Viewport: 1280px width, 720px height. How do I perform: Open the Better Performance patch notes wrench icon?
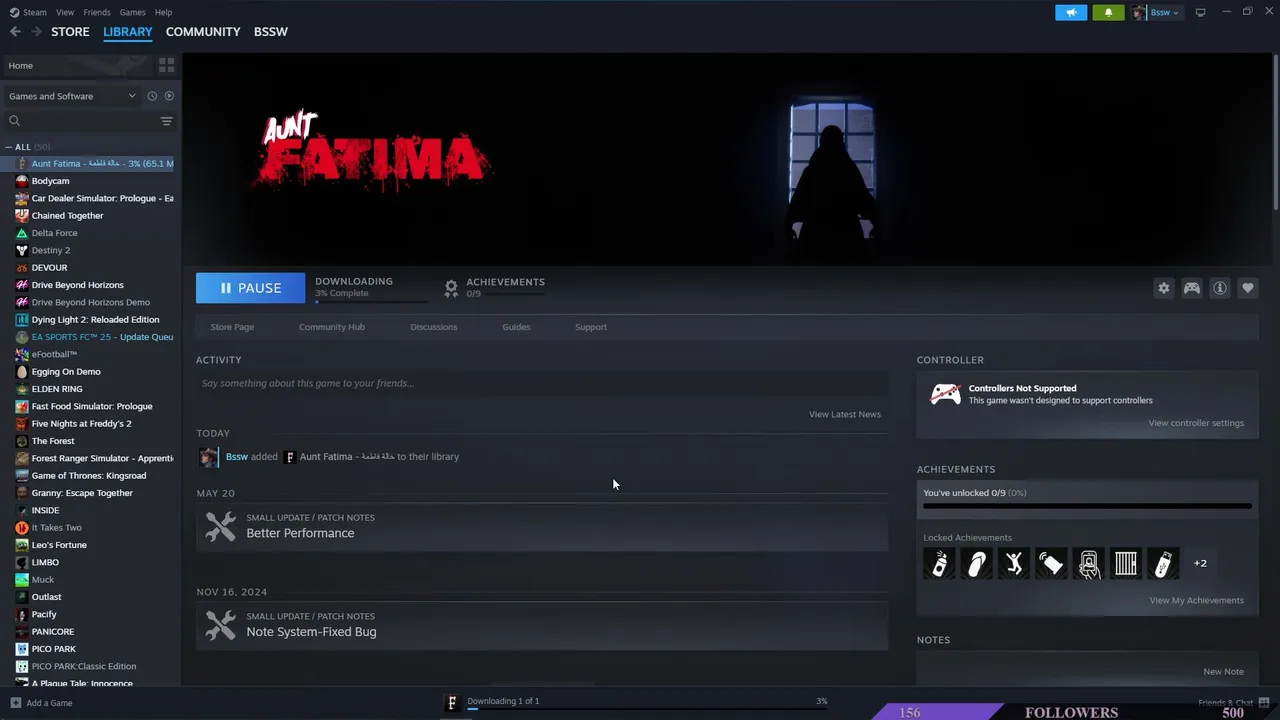pyautogui.click(x=220, y=526)
